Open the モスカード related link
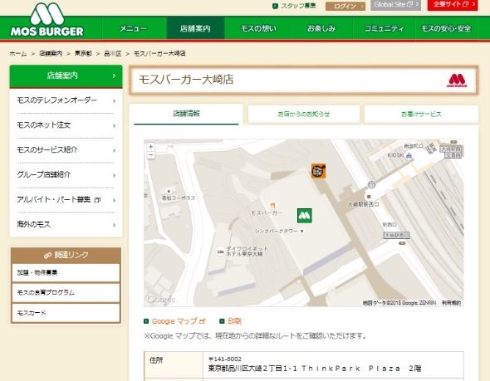The image size is (490, 381). click(66, 313)
